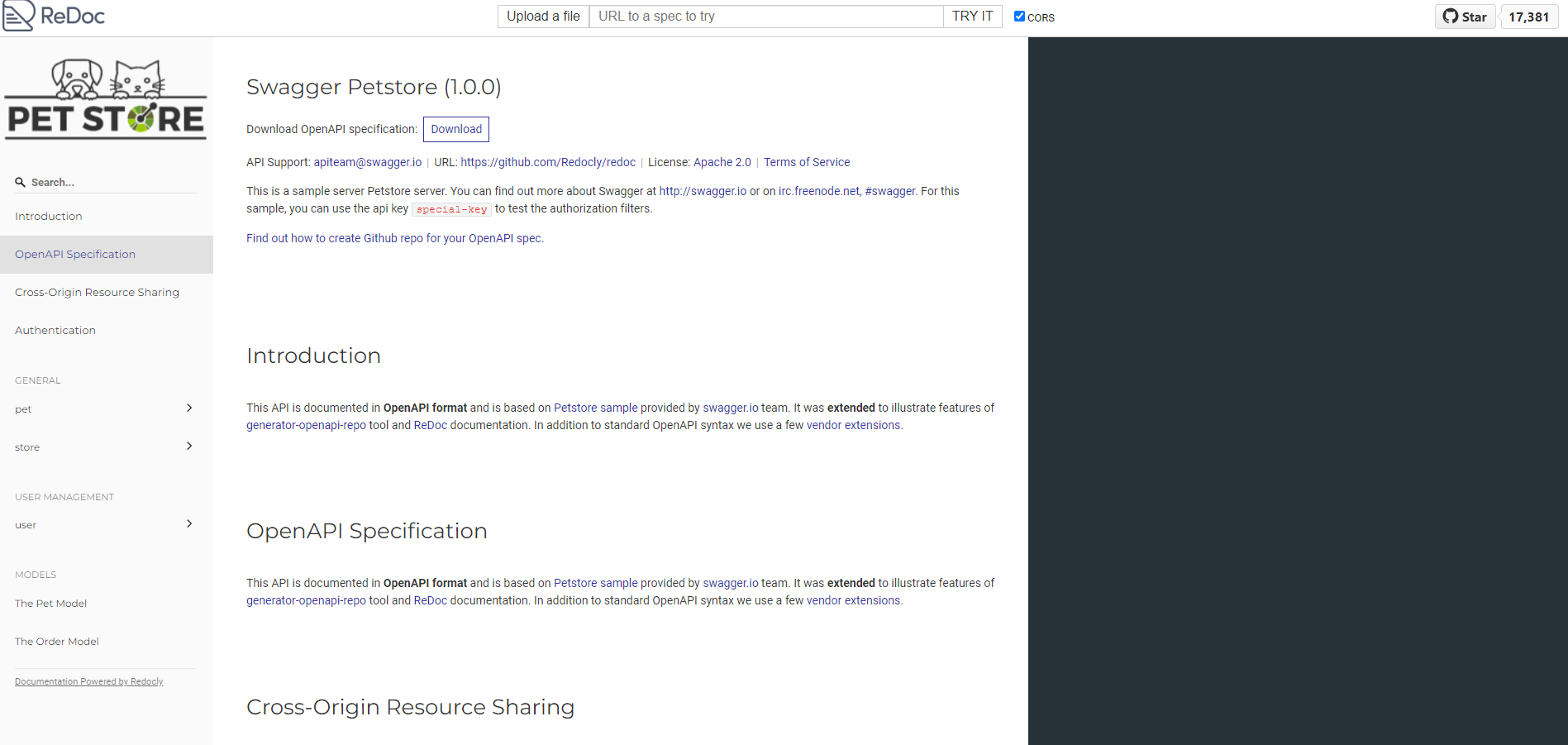Click the TRY IT button
The height and width of the screenshot is (745, 1568).
click(x=971, y=16)
